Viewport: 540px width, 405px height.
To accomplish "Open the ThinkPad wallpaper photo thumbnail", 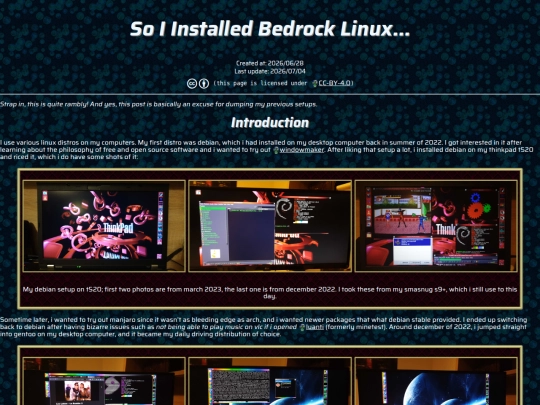I will click(104, 226).
